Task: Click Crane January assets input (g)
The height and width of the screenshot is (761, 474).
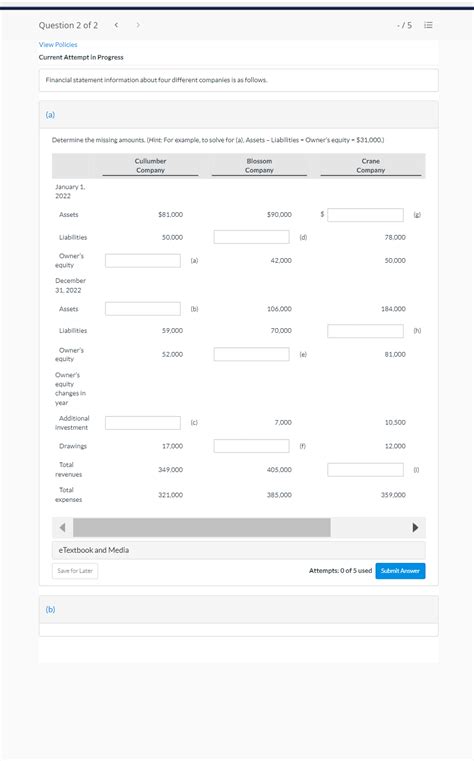Action: pos(365,215)
